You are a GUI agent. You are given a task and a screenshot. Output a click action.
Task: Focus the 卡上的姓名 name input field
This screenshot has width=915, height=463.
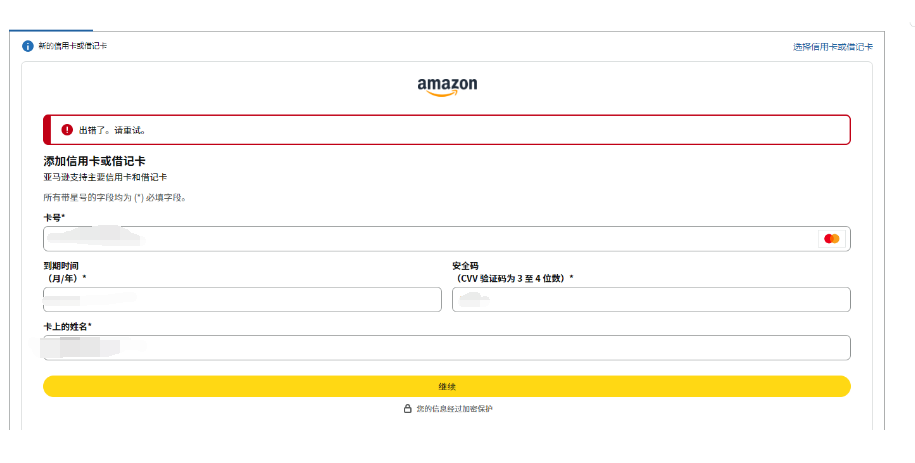click(x=446, y=348)
